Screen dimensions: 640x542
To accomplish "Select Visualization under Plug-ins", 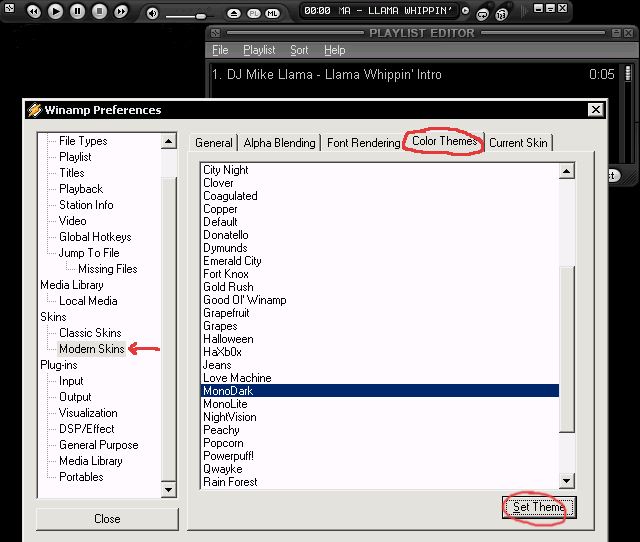I will [88, 413].
